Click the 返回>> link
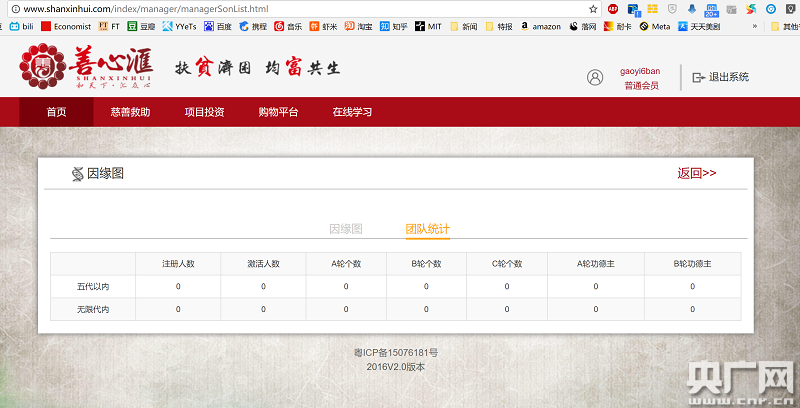Viewport: 800px width, 408px height. click(x=697, y=173)
